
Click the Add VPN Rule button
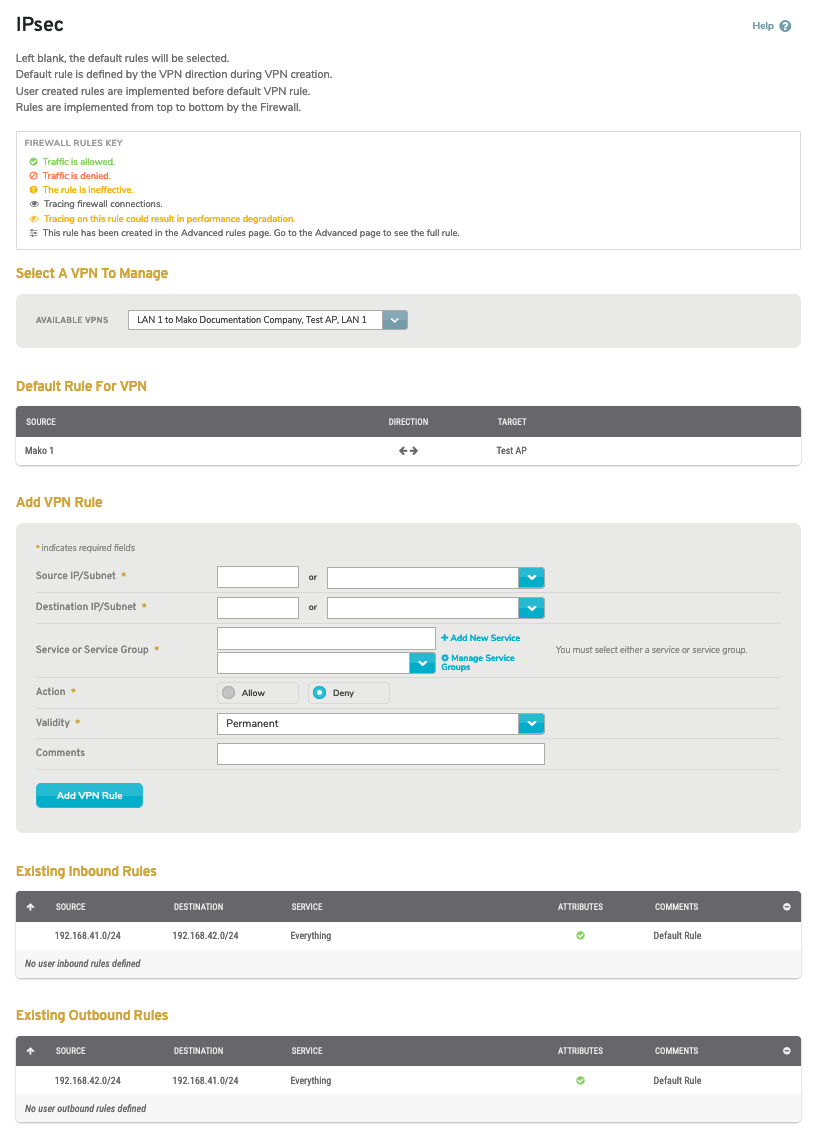coord(89,795)
